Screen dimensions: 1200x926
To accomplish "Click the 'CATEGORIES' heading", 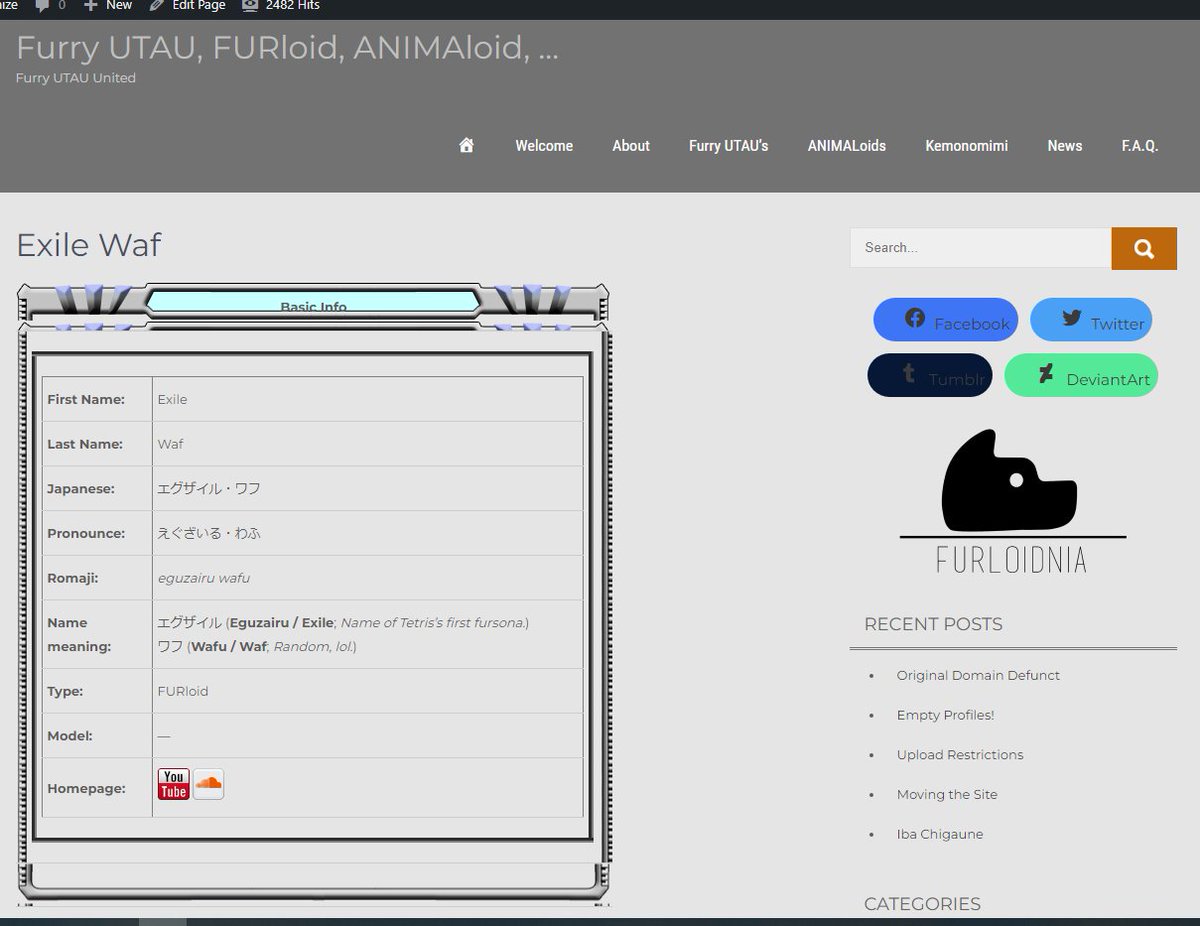I will coord(922,904).
